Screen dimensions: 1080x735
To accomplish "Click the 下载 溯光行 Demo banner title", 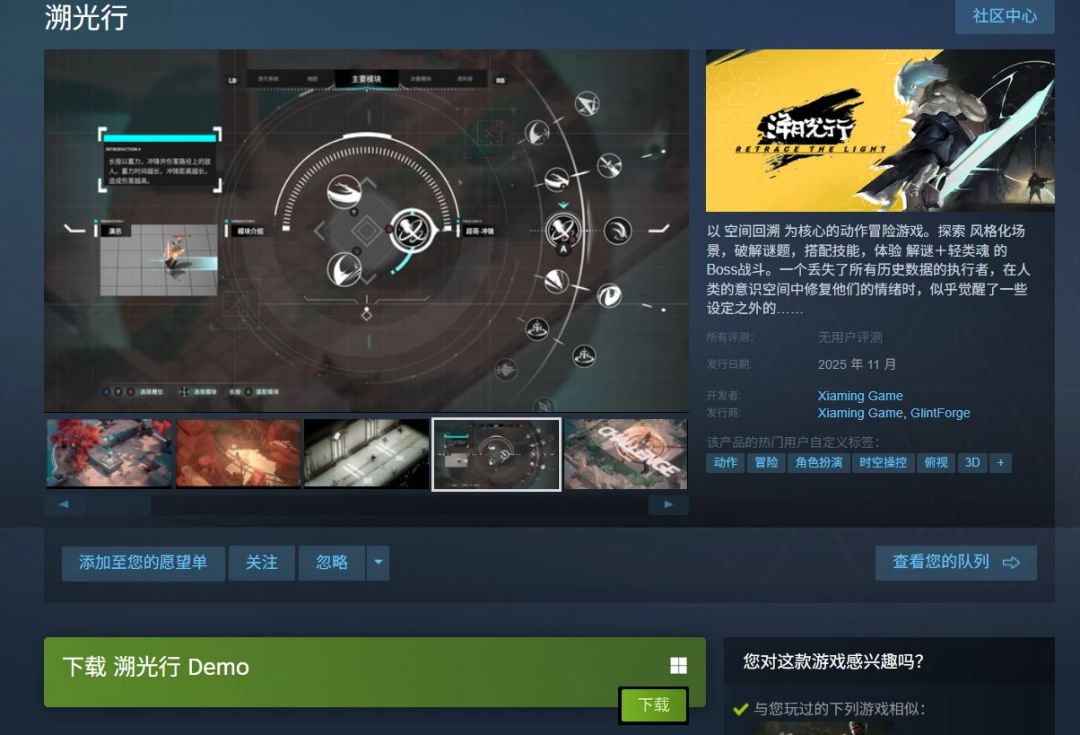I will [x=156, y=667].
